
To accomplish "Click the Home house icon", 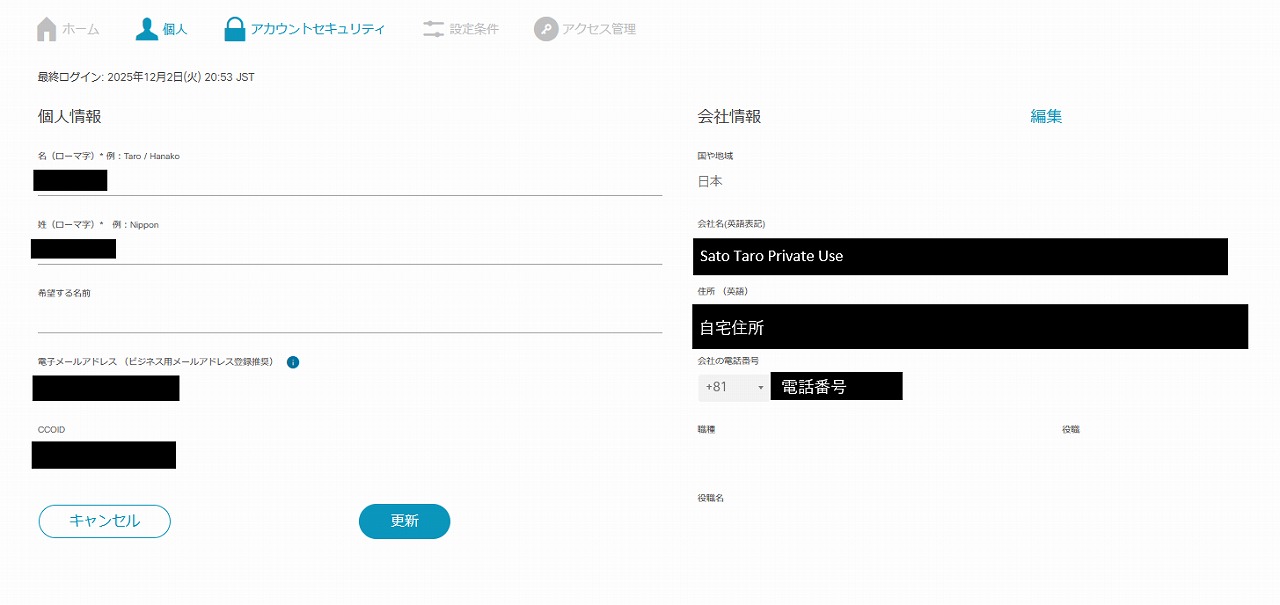I will pos(46,29).
